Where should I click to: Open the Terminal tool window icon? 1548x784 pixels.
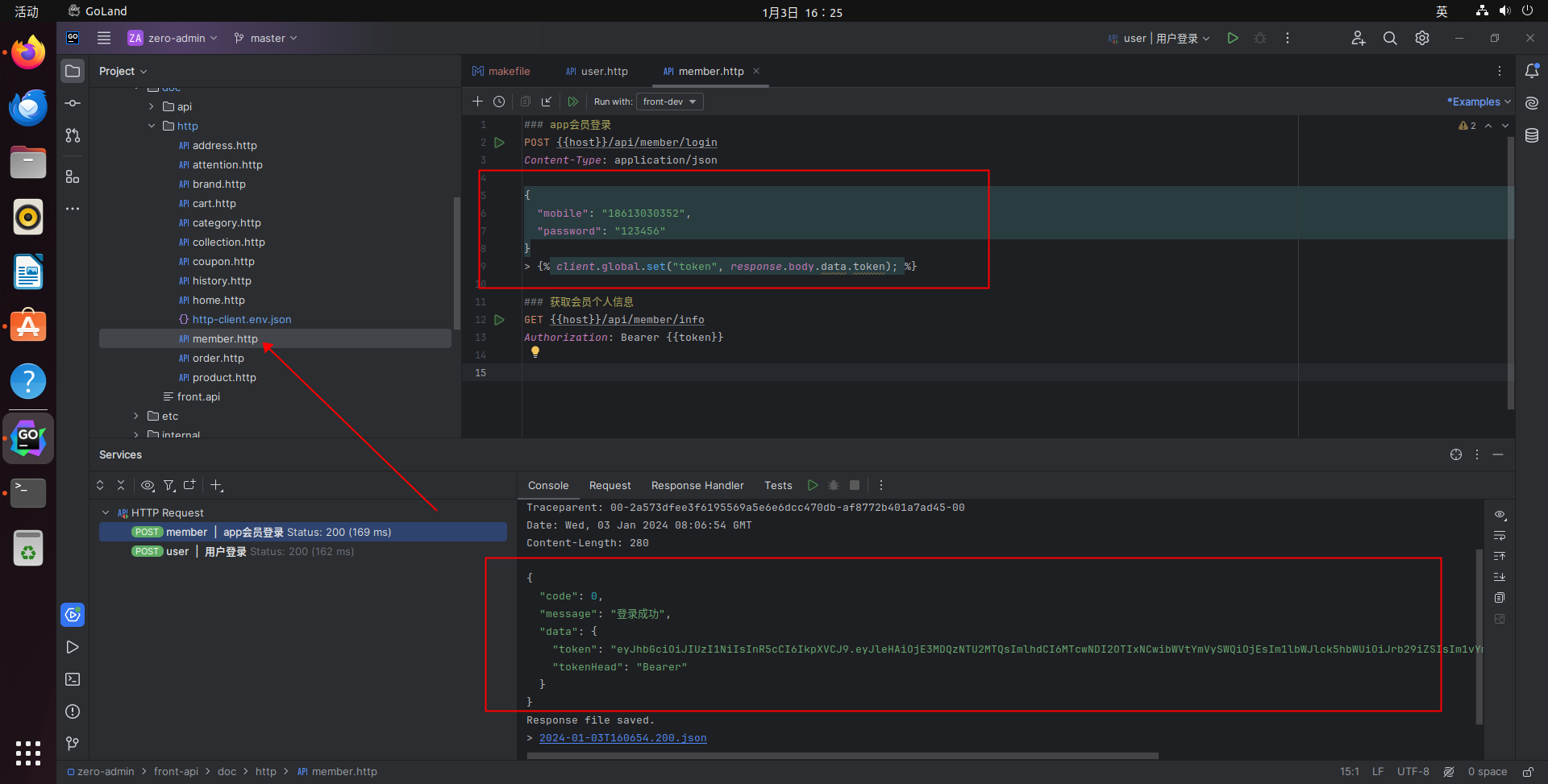point(73,679)
